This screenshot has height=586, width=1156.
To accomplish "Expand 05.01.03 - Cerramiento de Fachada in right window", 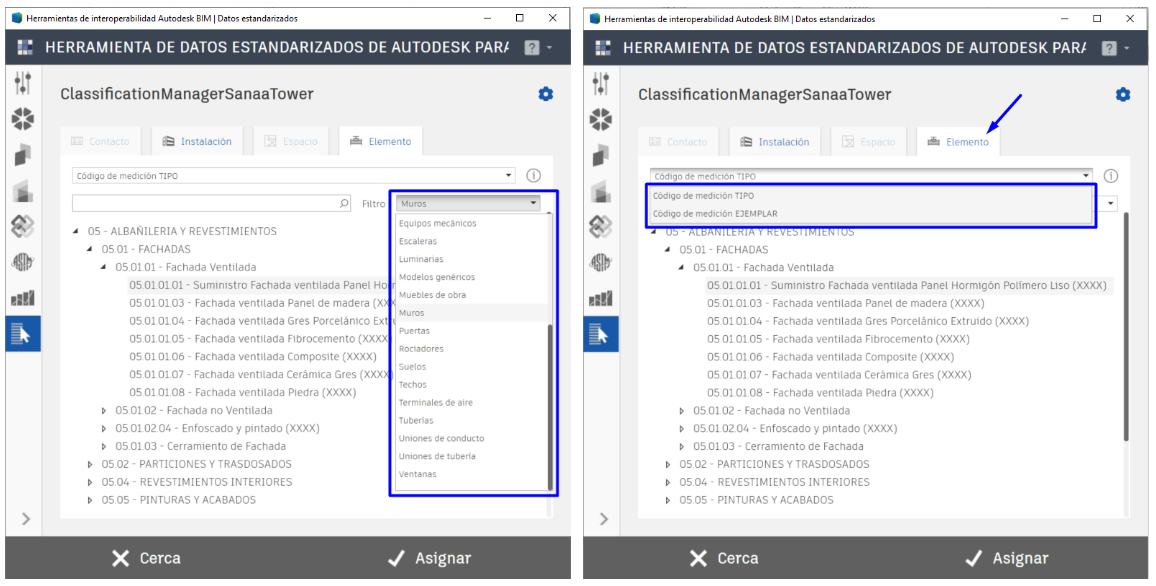I will (x=682, y=447).
